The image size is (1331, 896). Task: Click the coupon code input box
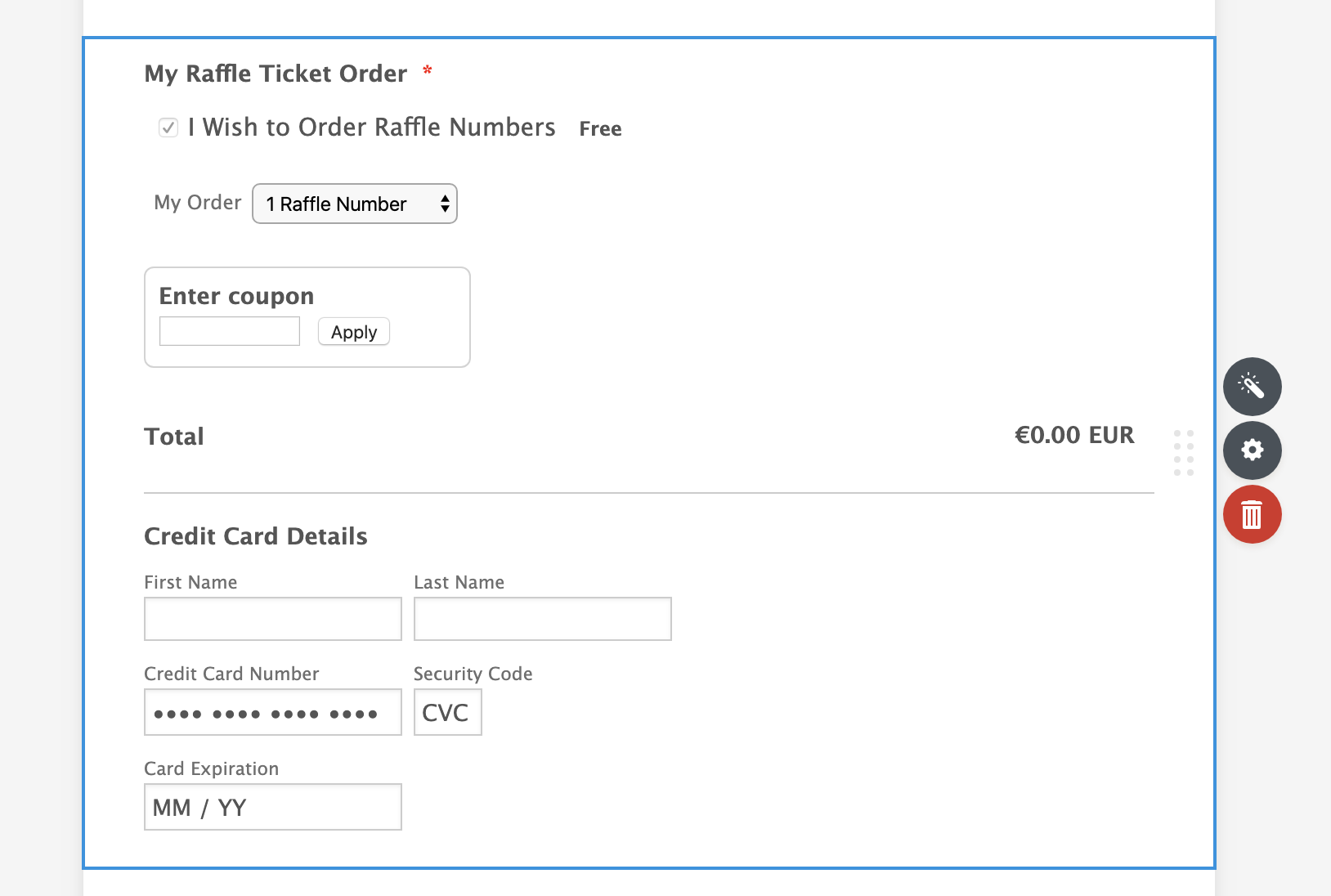pyautogui.click(x=230, y=331)
